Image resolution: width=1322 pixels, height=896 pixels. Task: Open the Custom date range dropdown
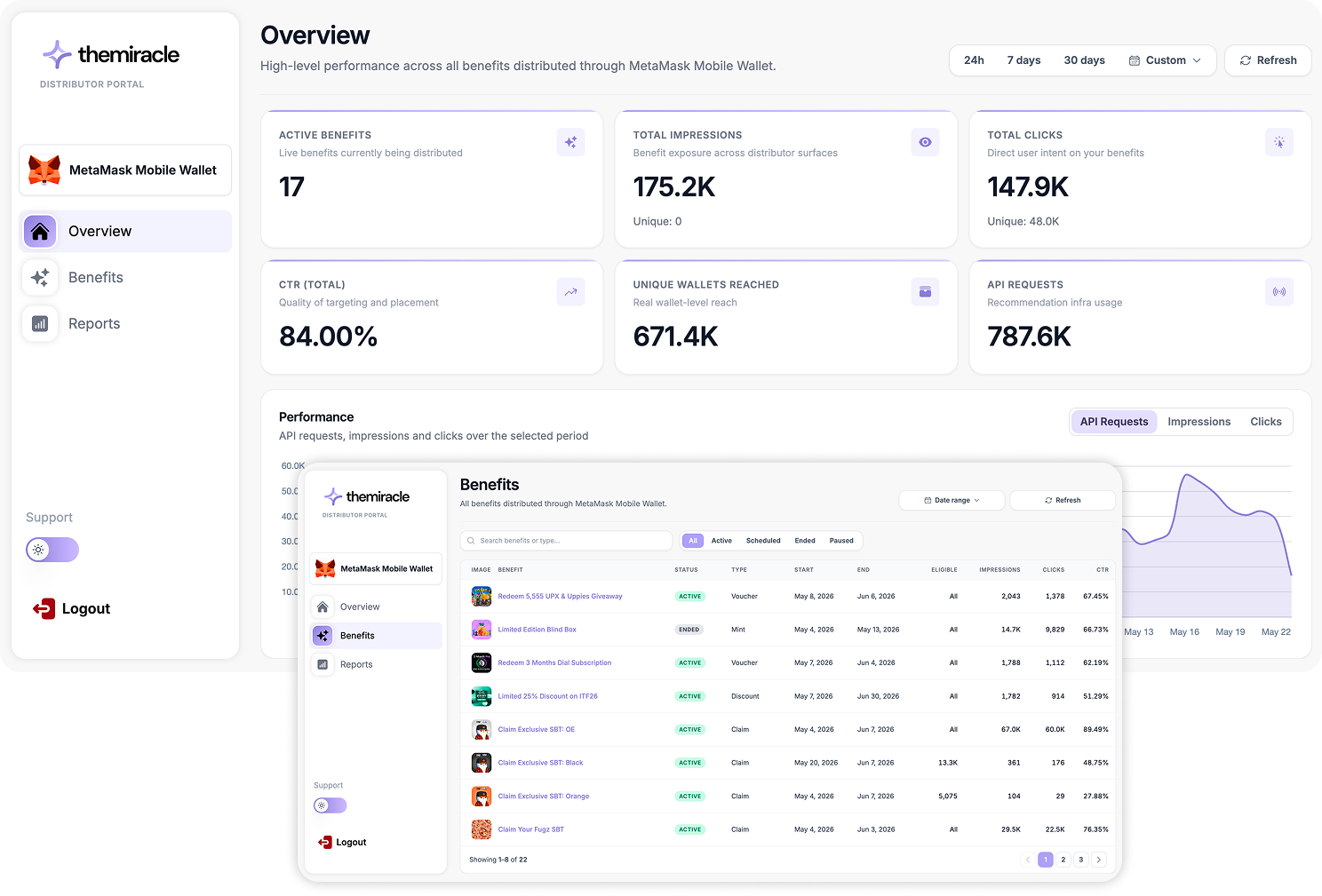(x=1165, y=60)
